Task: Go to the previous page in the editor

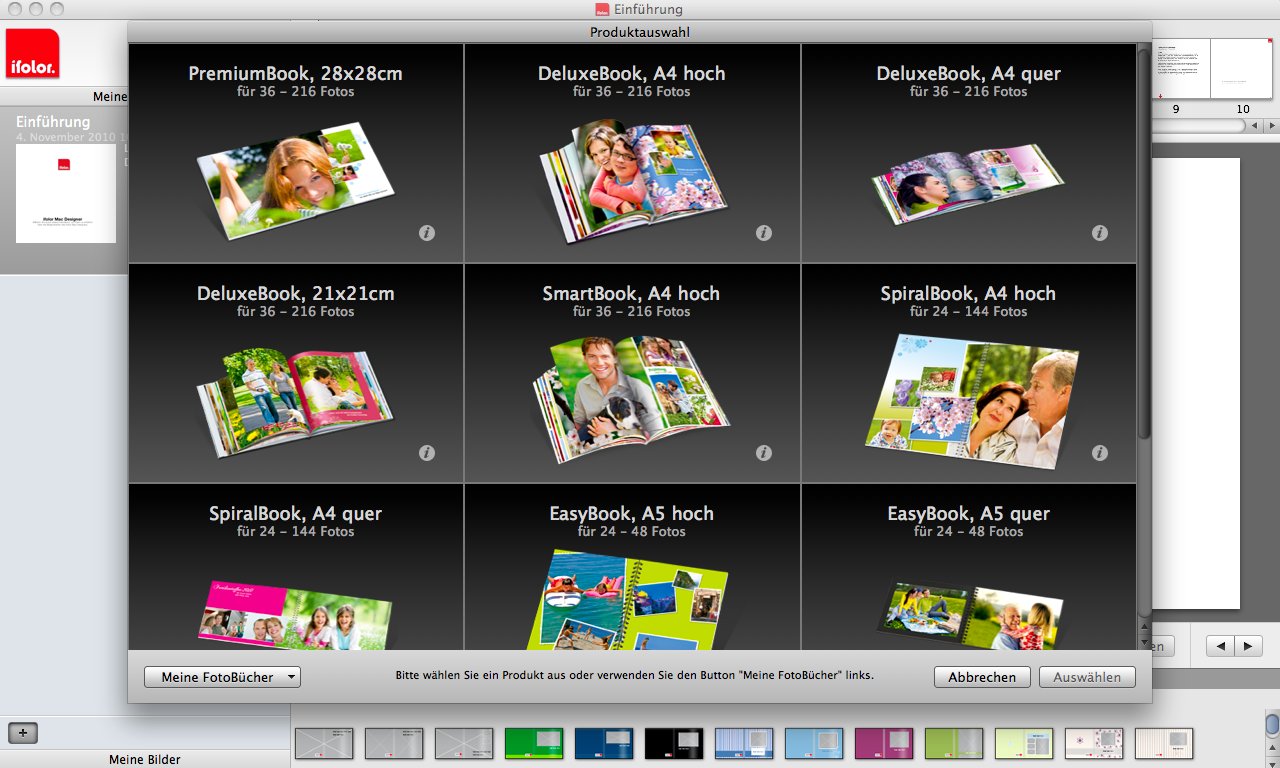Action: pyautogui.click(x=1220, y=646)
